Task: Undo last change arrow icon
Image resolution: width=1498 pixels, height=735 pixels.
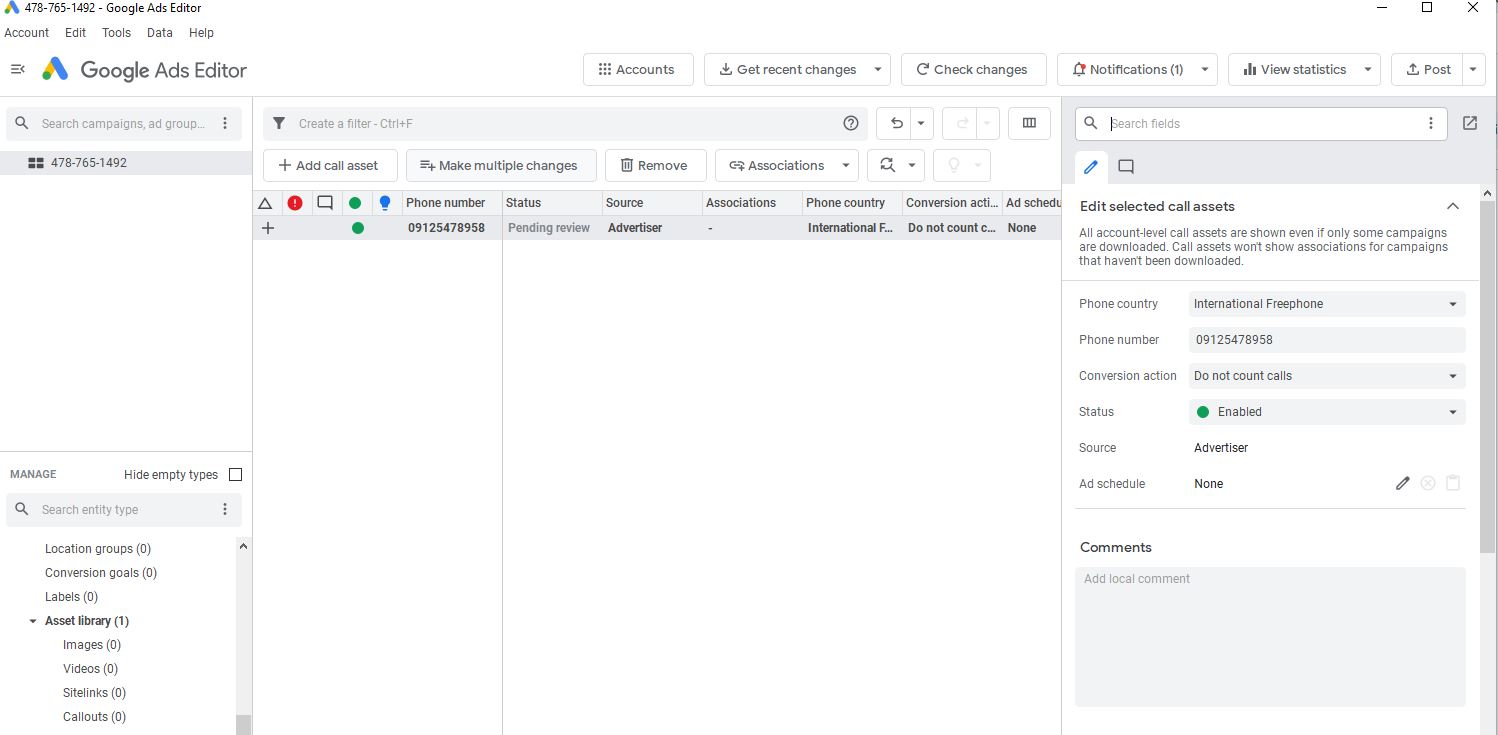Action: pos(896,123)
